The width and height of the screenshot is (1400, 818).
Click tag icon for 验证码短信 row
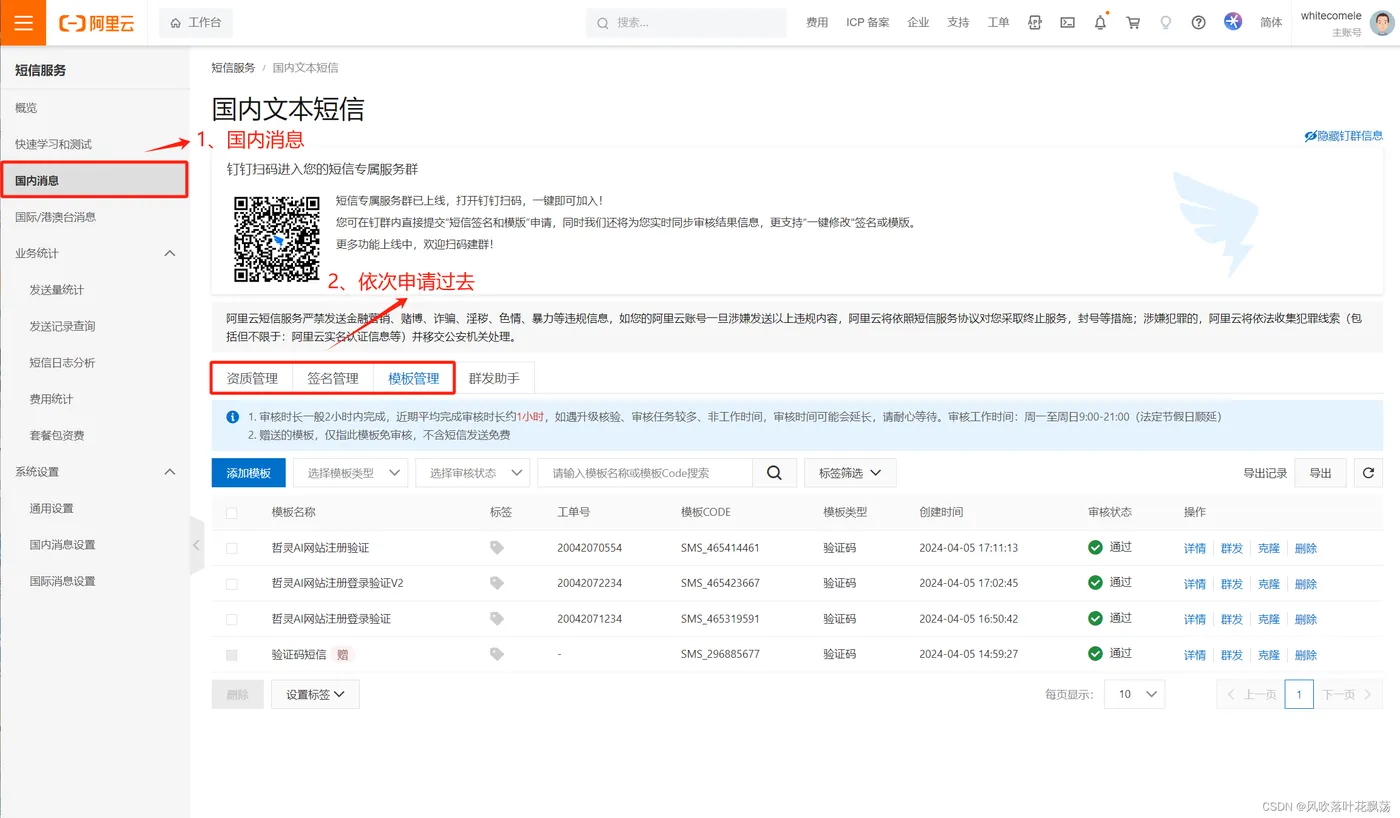497,654
